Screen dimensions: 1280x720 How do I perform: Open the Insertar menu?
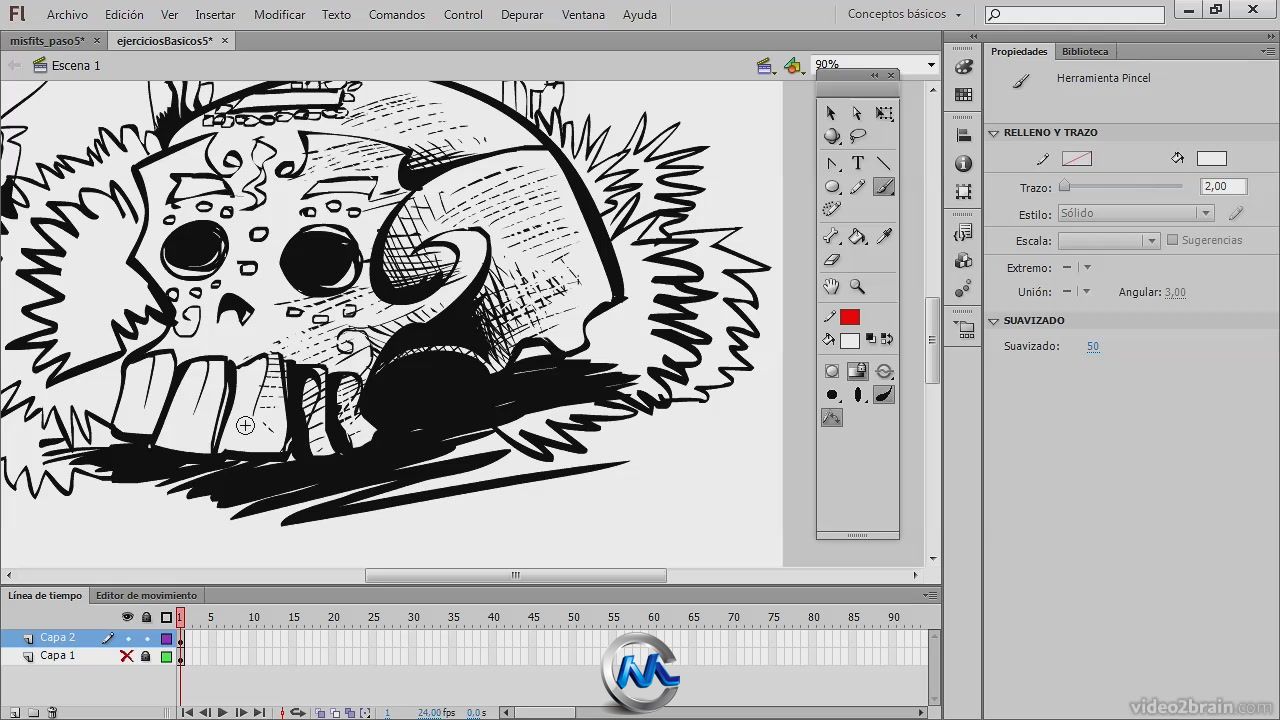tap(215, 15)
